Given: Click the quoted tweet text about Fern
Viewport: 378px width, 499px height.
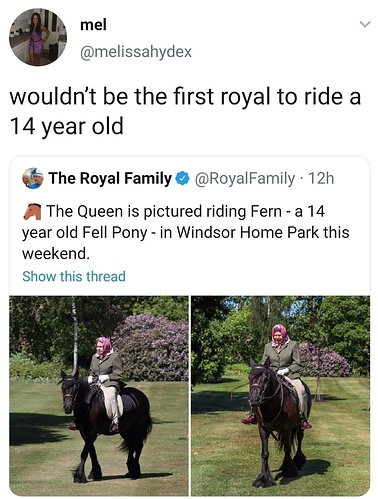Looking at the screenshot, I should tap(186, 232).
